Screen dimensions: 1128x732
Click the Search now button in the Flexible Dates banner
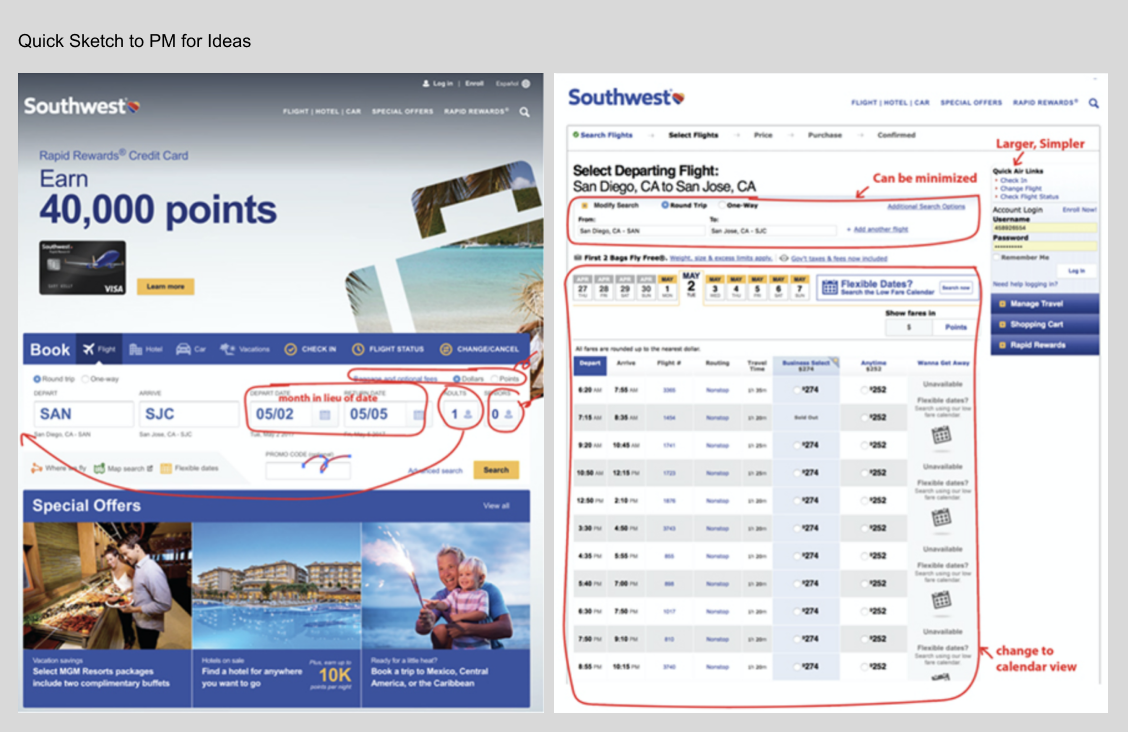[955, 288]
